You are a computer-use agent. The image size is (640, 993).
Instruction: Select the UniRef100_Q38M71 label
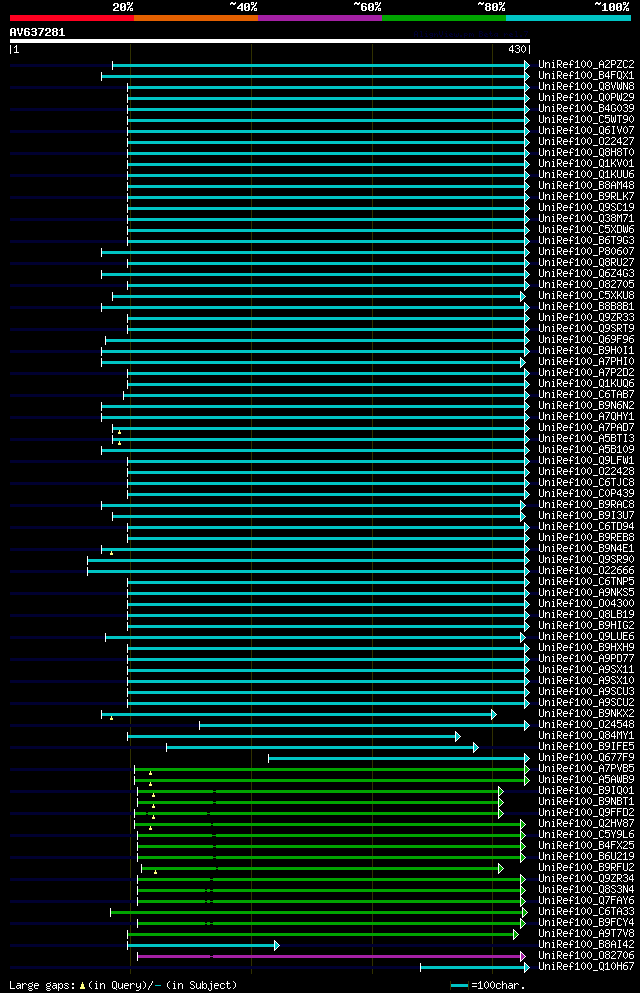coord(586,218)
